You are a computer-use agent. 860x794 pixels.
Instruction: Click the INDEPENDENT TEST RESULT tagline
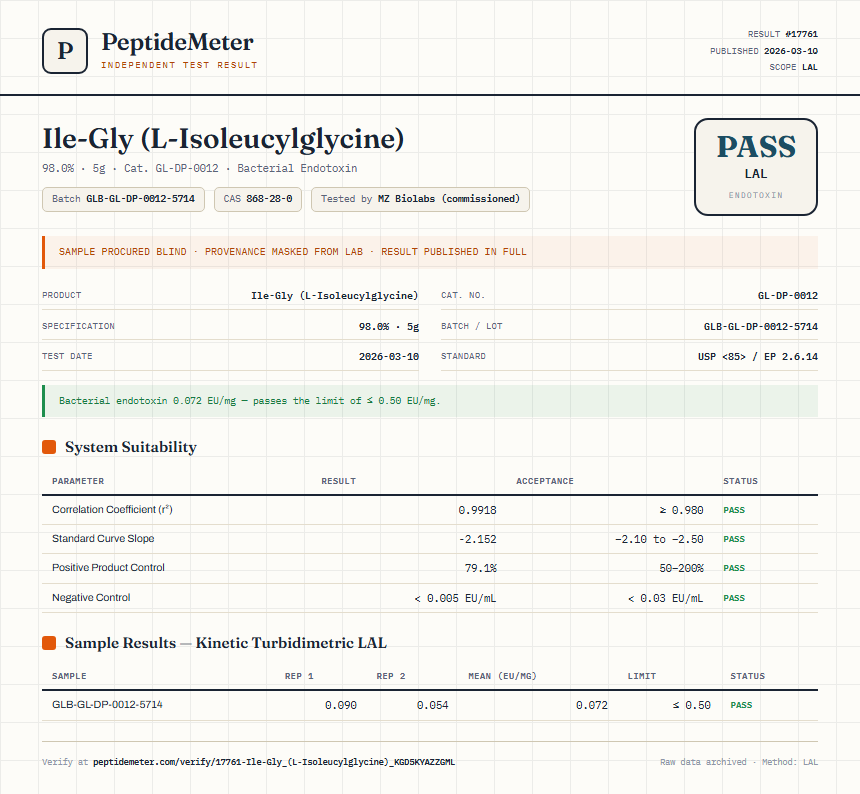[x=179, y=65]
